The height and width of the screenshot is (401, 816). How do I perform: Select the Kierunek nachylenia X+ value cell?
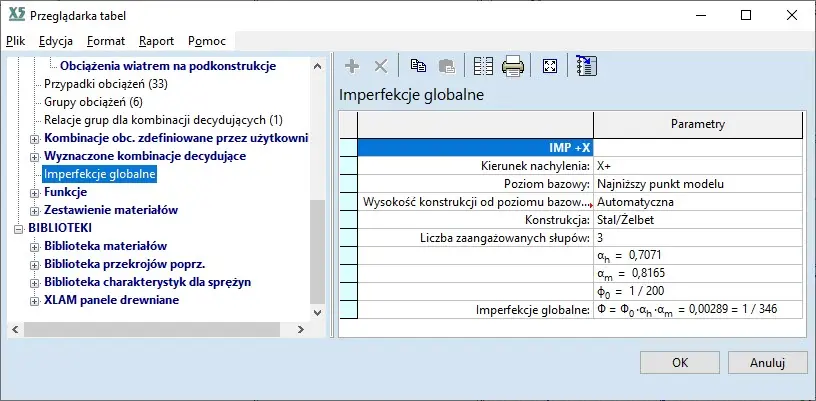point(697,166)
